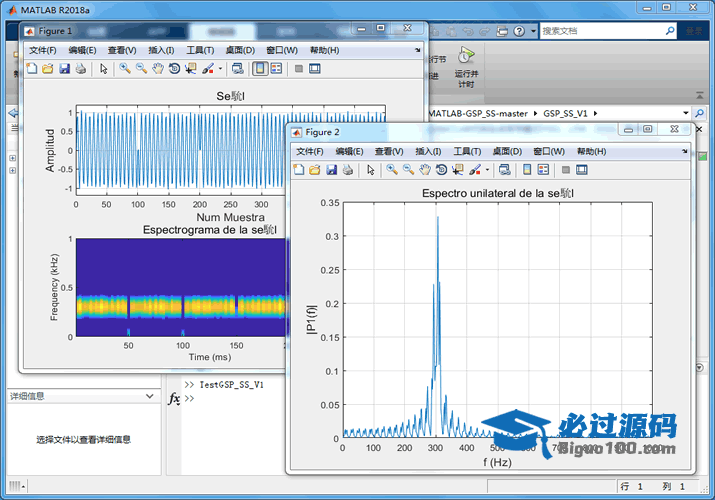This screenshot has width=715, height=500.
Task: Open 工具(T) menu in Figure 2
Action: (467, 151)
